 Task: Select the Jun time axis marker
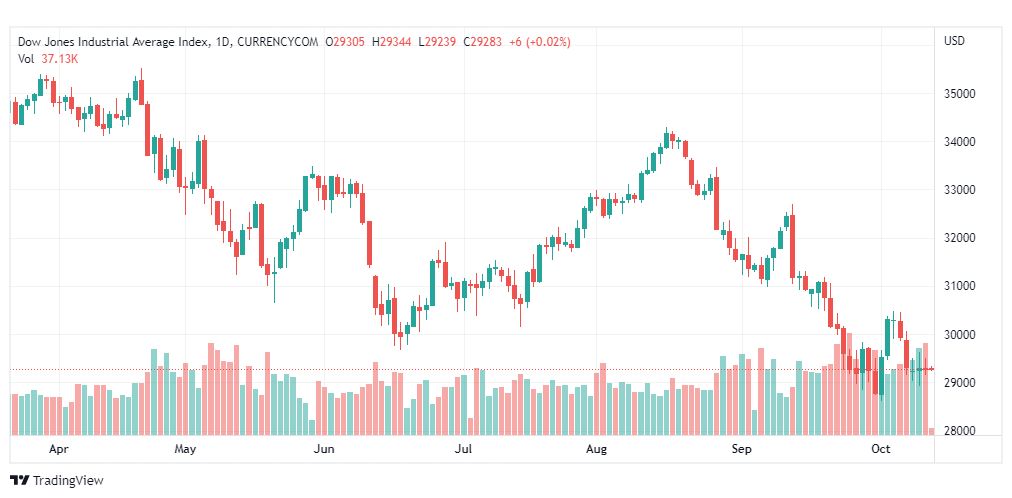click(x=323, y=448)
